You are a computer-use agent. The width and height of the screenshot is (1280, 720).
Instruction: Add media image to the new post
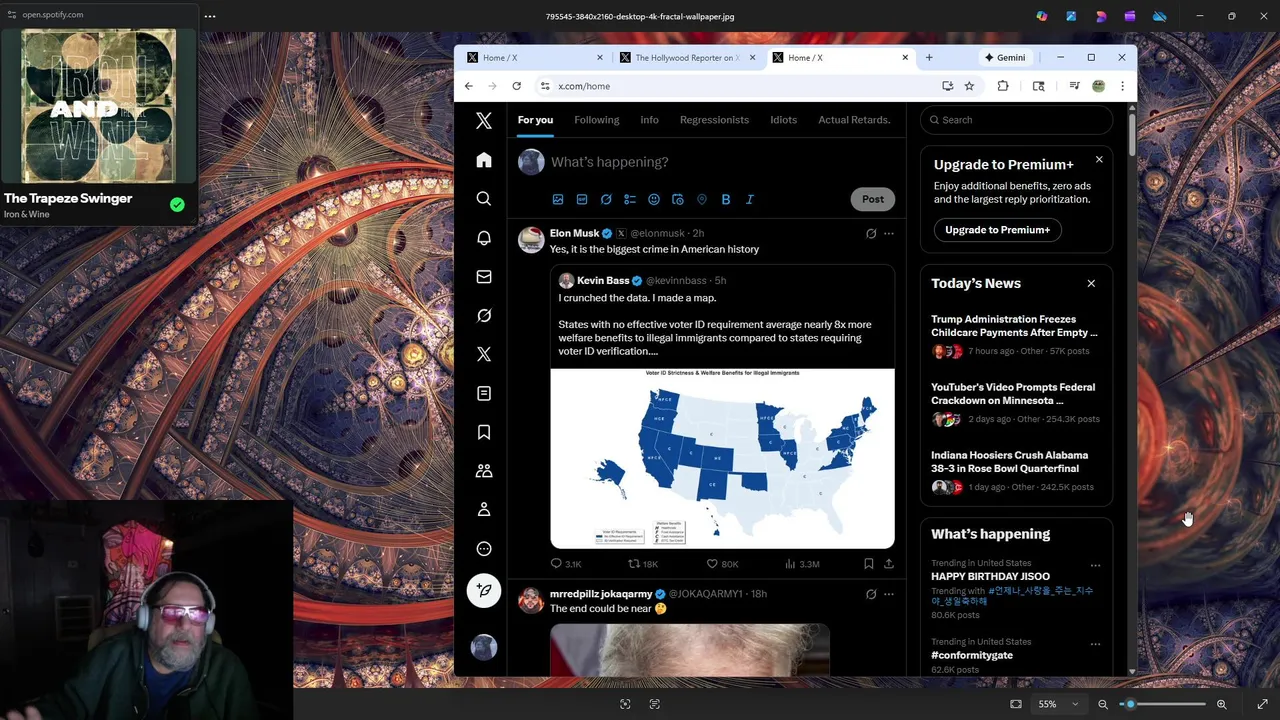[558, 199]
